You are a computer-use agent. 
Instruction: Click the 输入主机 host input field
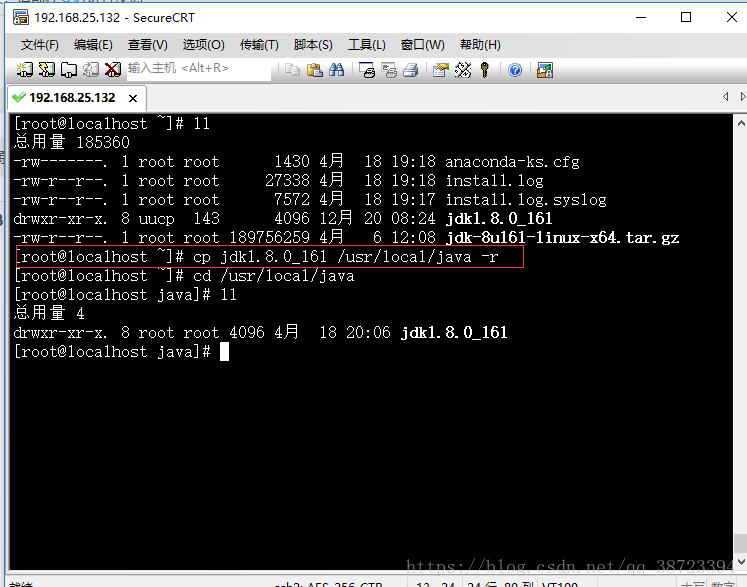click(199, 70)
